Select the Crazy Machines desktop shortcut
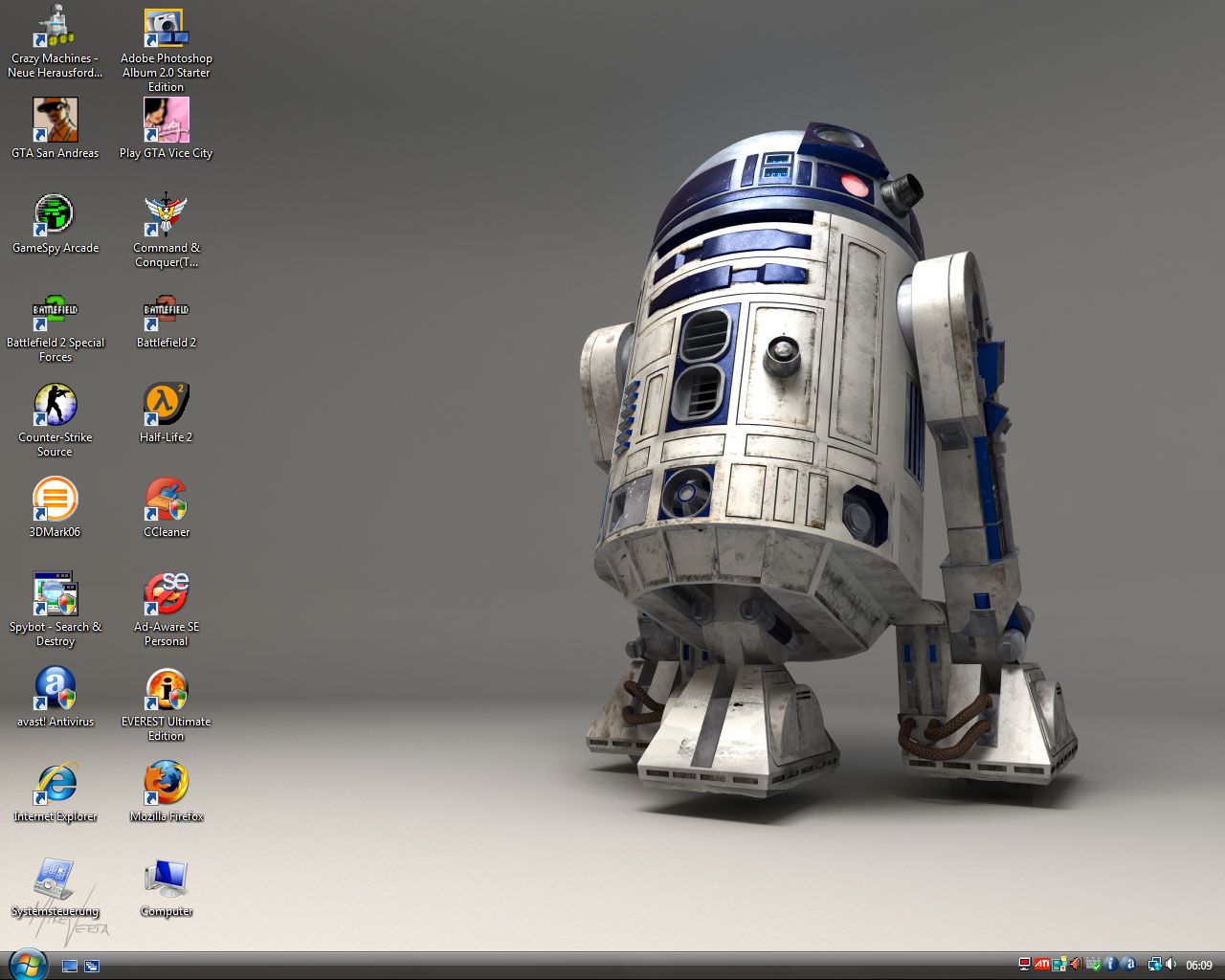This screenshot has width=1225, height=980. click(55, 43)
